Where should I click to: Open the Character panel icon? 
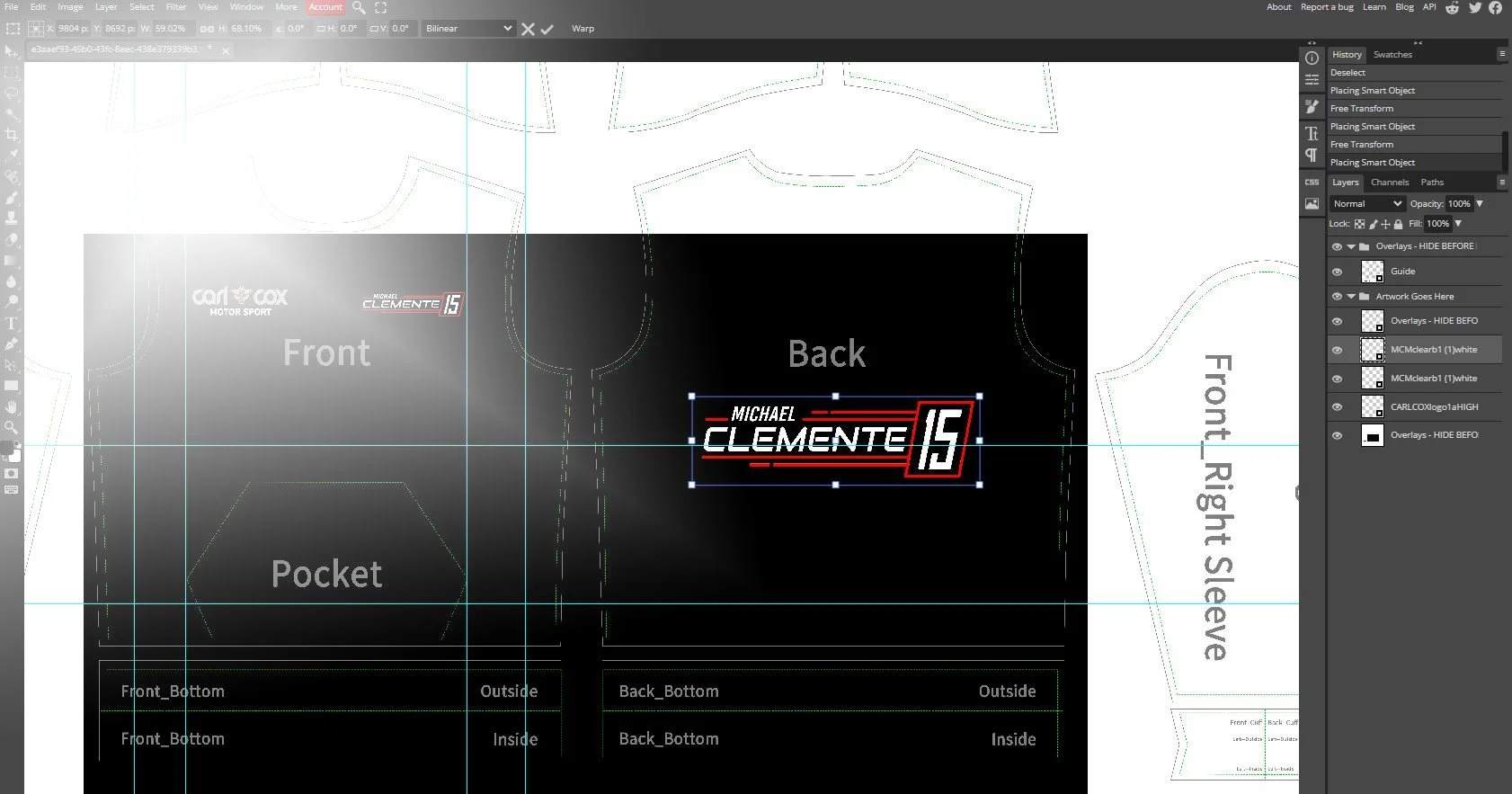(1312, 133)
